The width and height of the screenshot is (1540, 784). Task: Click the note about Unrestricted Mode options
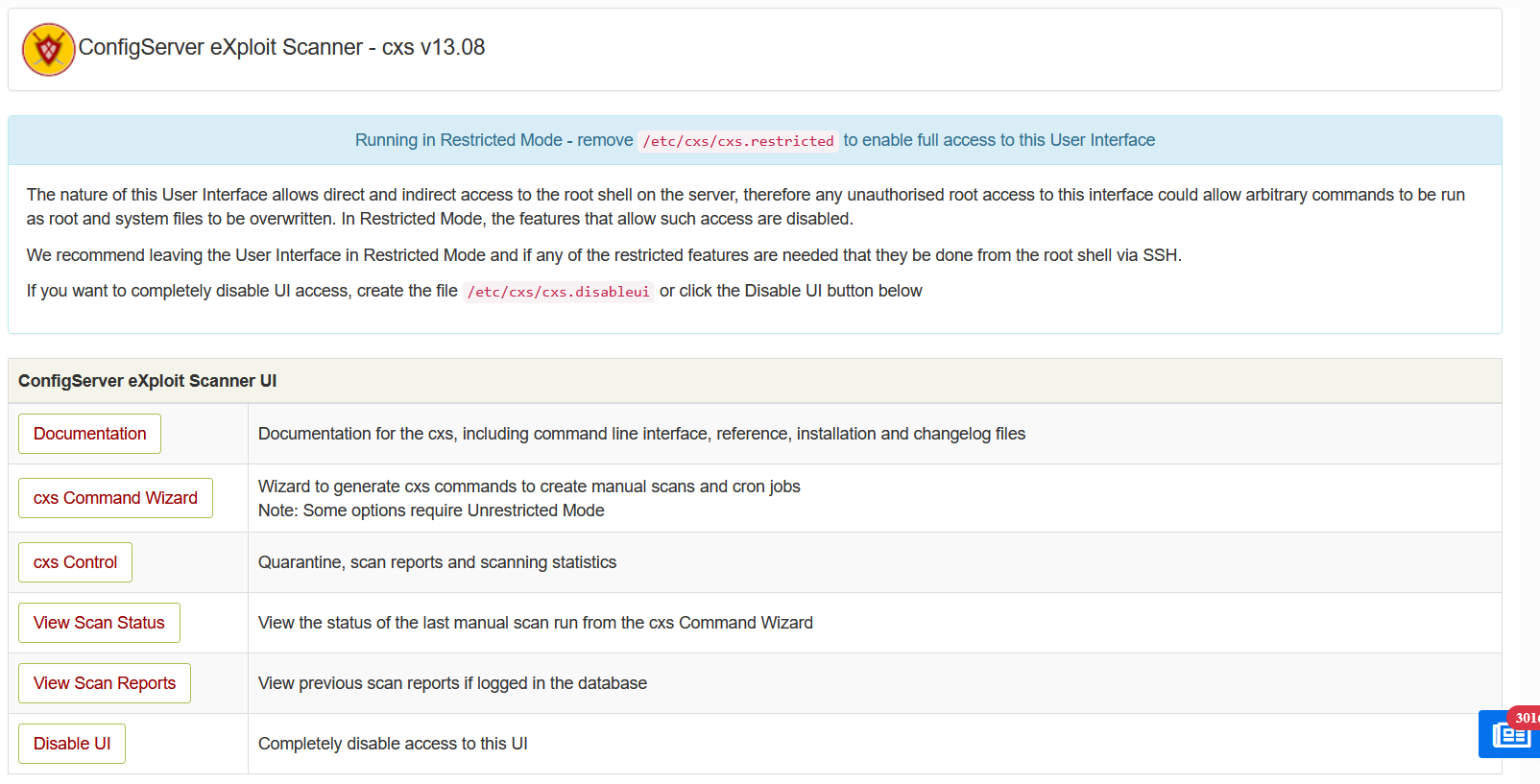click(x=431, y=511)
